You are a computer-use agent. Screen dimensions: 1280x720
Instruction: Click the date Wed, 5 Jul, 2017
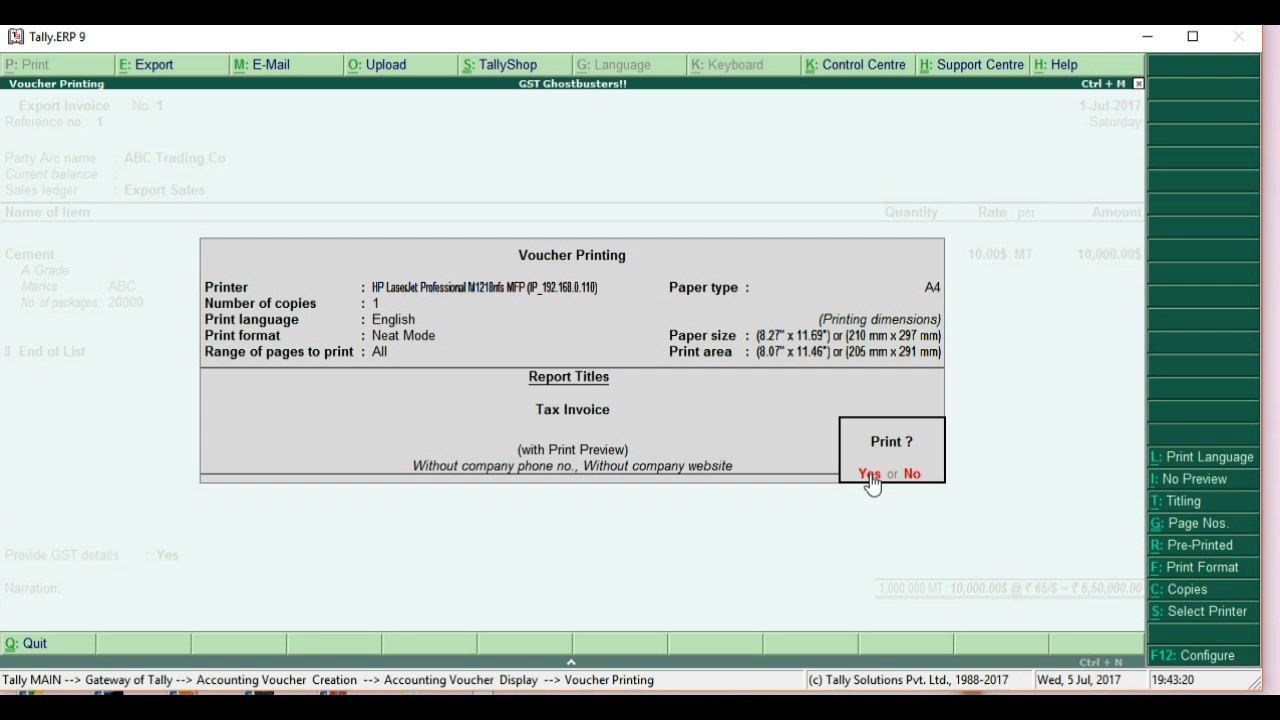[x=1079, y=680]
